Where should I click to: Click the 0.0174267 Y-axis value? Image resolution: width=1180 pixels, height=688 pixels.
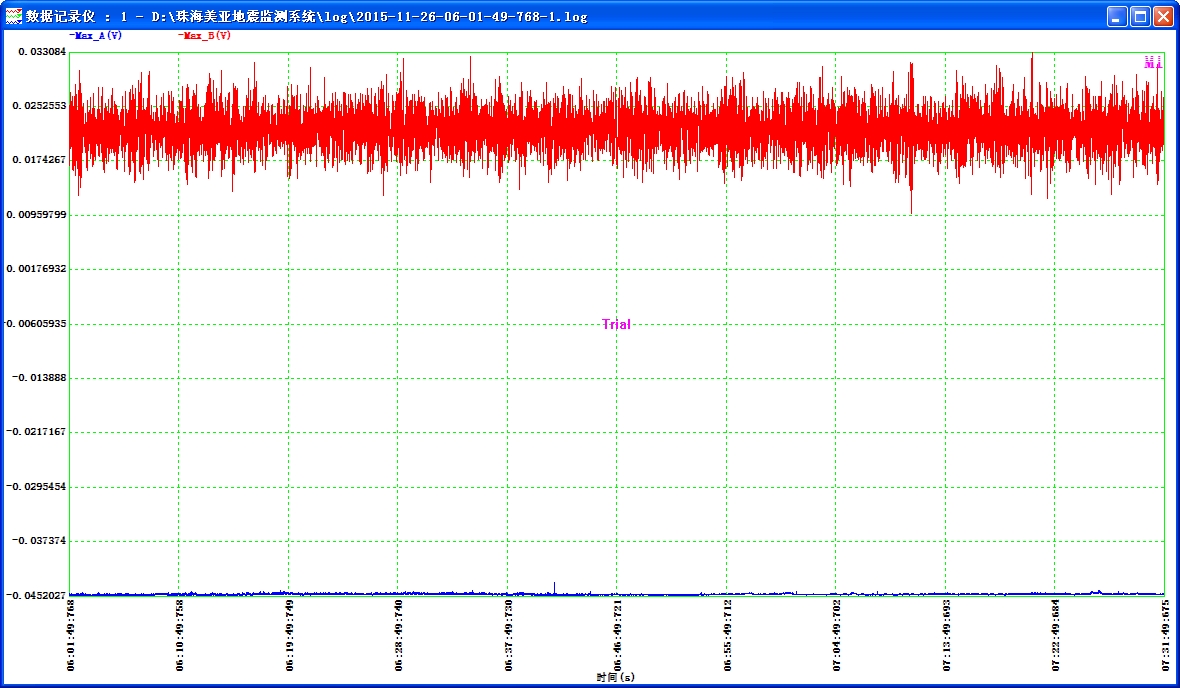pyautogui.click(x=39, y=160)
